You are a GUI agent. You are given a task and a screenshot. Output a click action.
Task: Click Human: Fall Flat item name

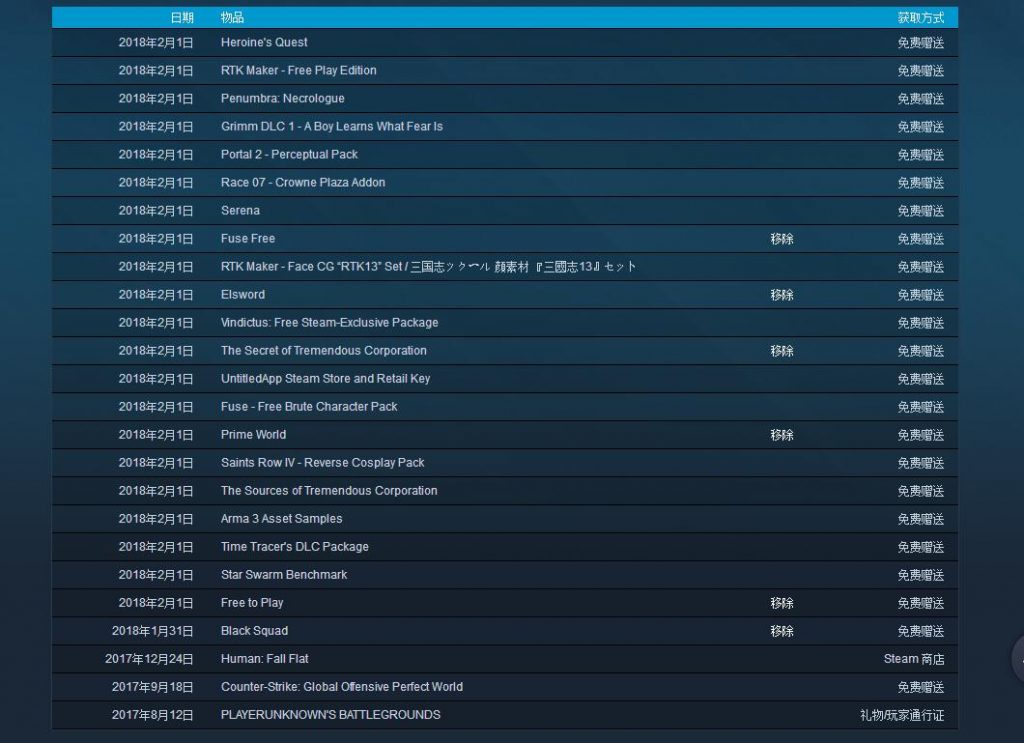264,659
